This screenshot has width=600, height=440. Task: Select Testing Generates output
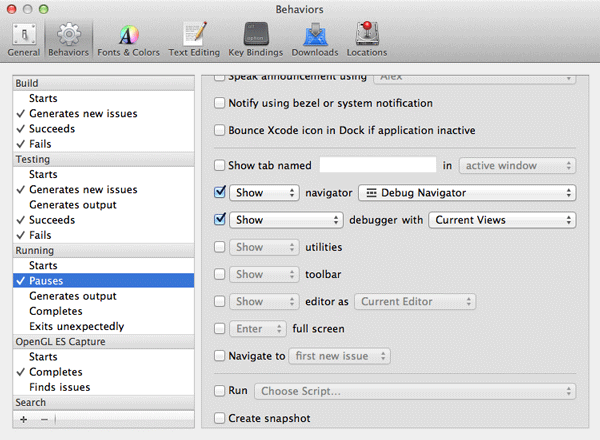click(103, 205)
